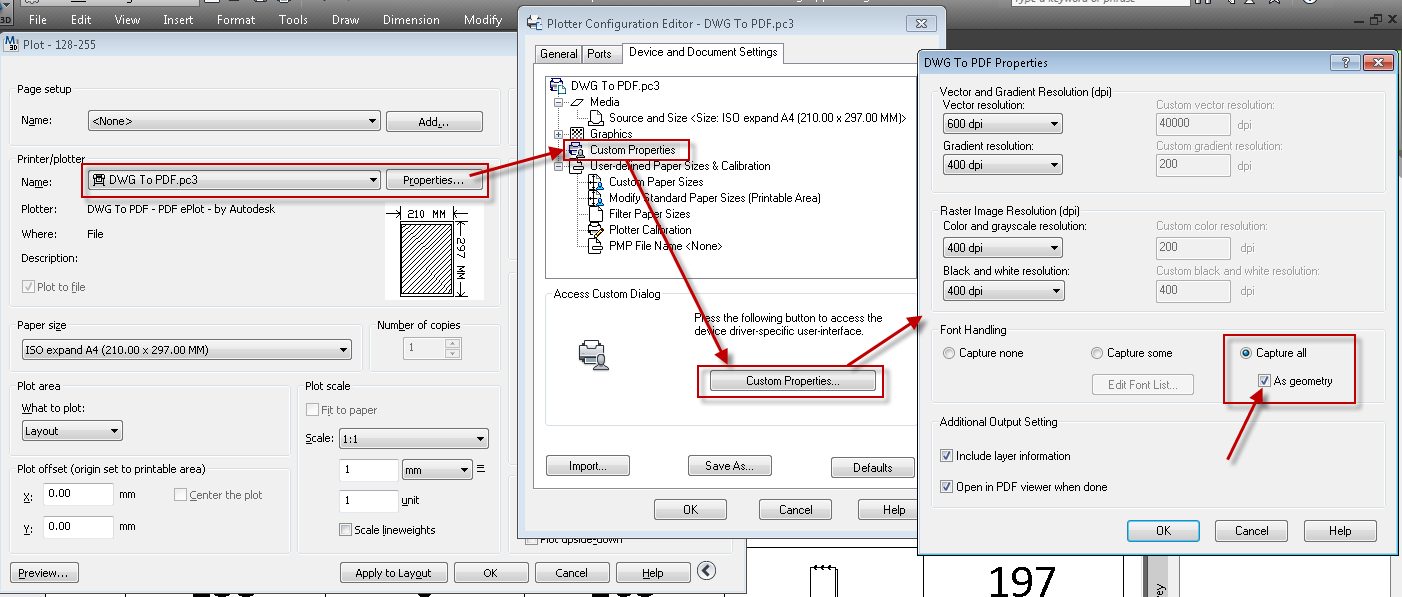This screenshot has height=597, width=1402.
Task: Select the Custom Properties tree row
Action: [632, 150]
